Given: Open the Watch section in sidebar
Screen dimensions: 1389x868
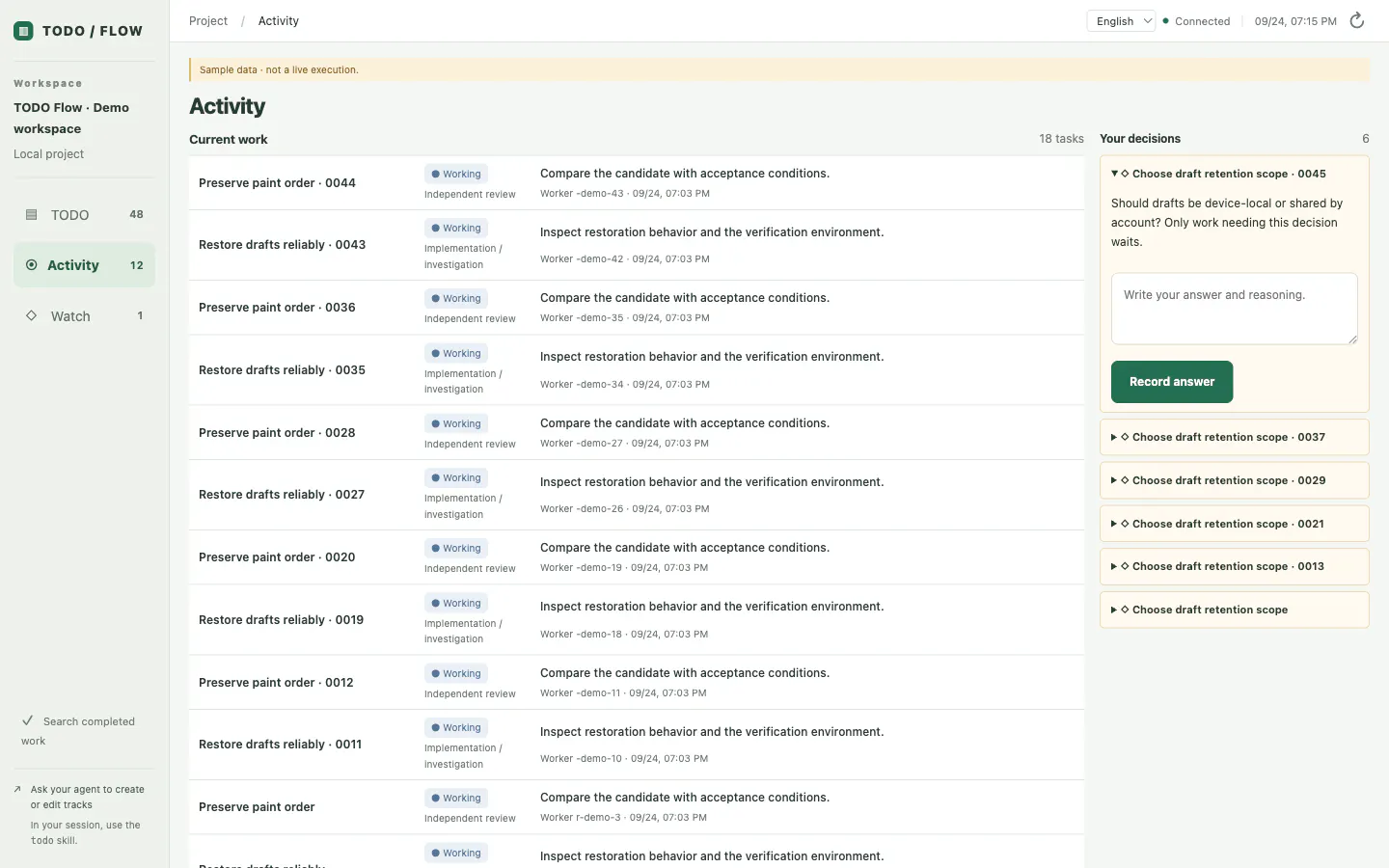Looking at the screenshot, I should point(84,315).
